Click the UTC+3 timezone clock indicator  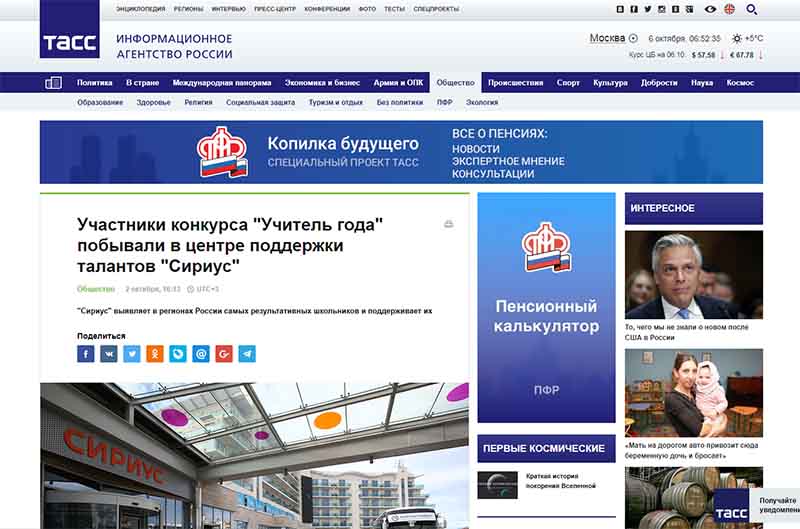[x=203, y=289]
